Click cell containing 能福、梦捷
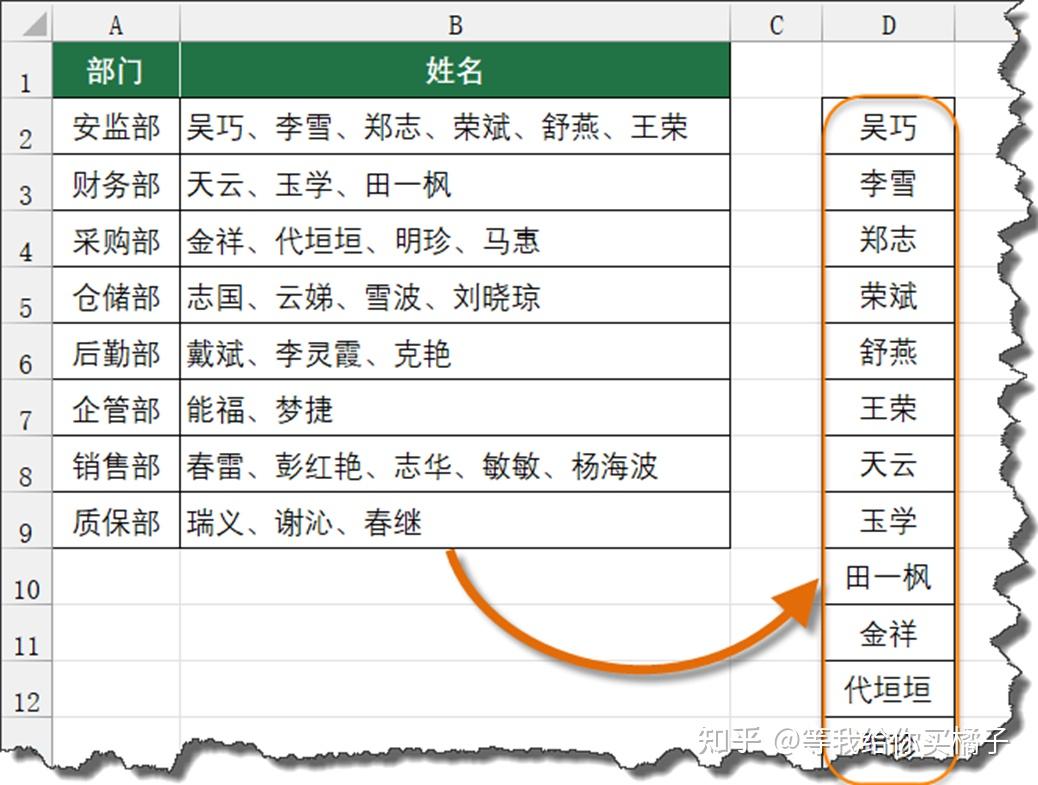This screenshot has width=1038, height=785. [455, 408]
